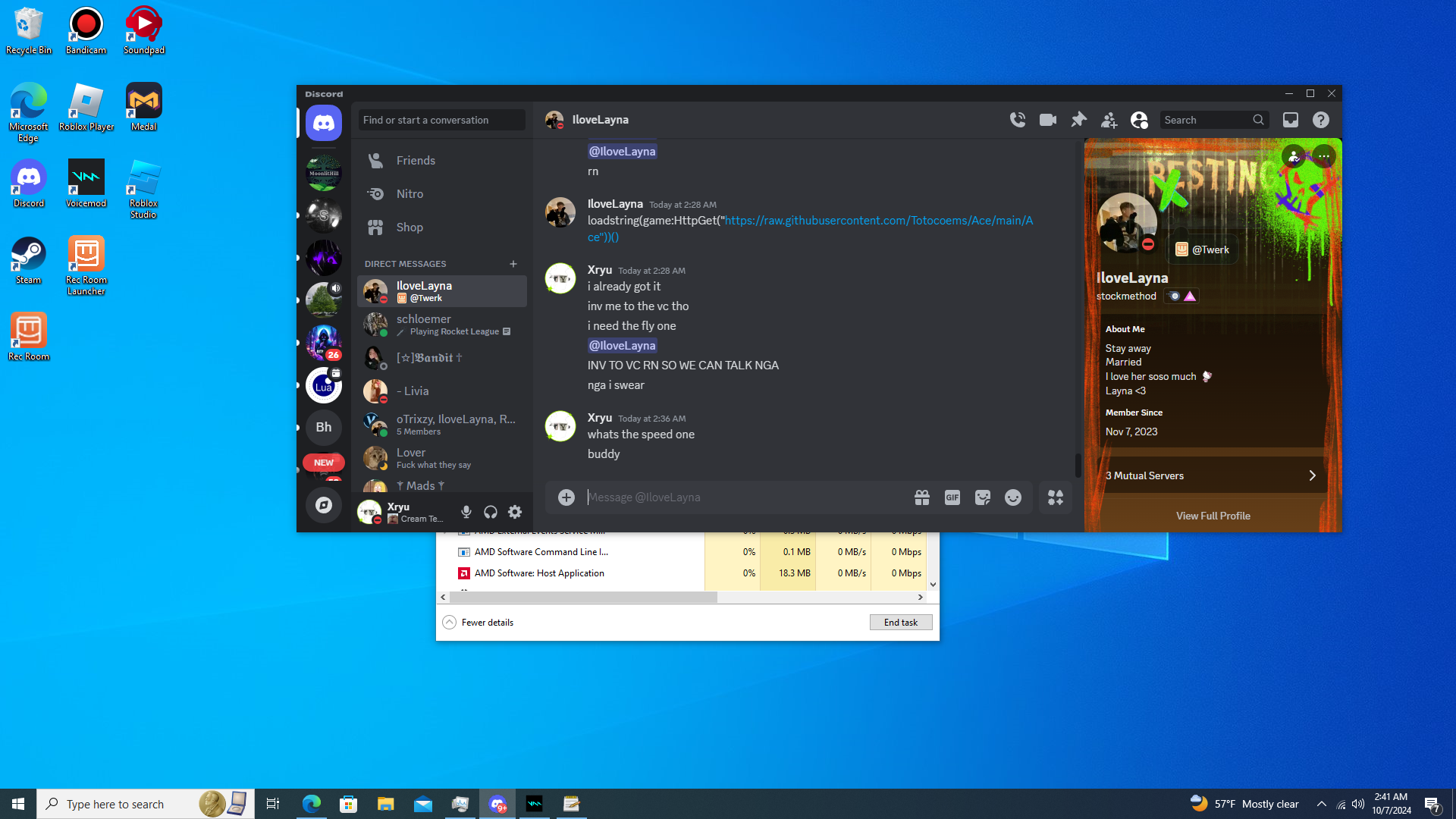
Task: Start a video call
Action: click(x=1048, y=120)
